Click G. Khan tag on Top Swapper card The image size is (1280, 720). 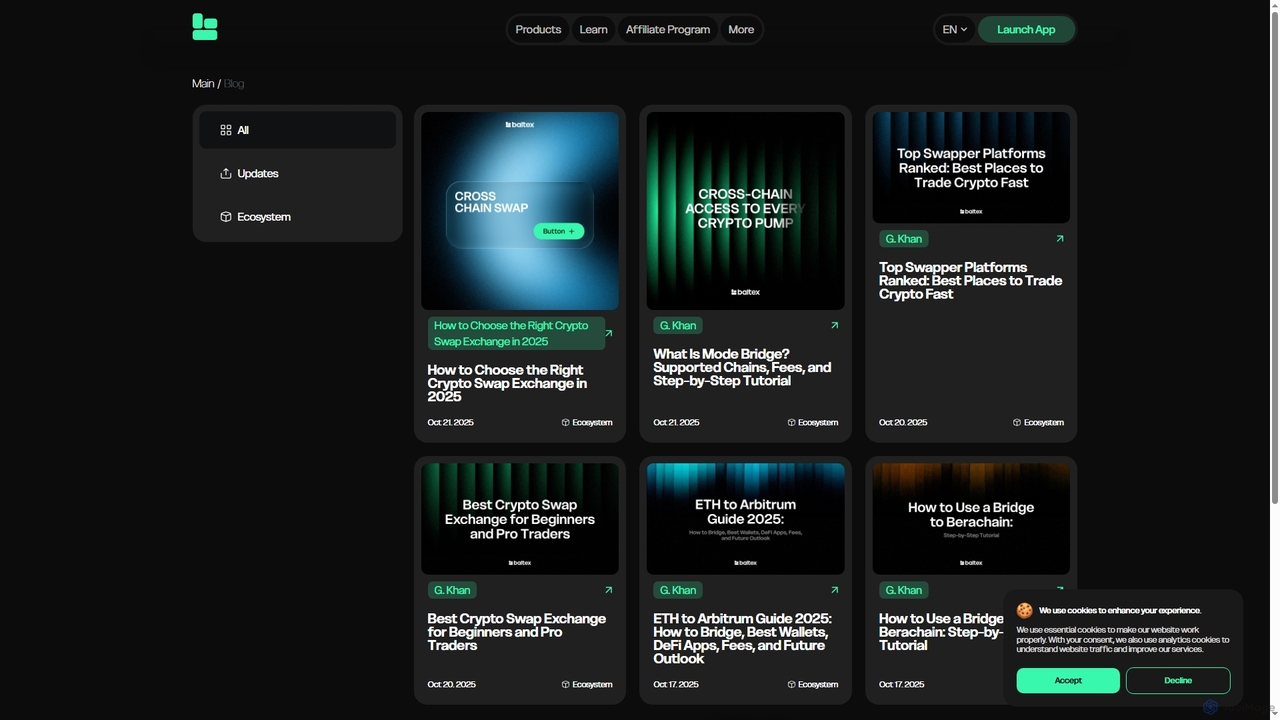(x=904, y=239)
